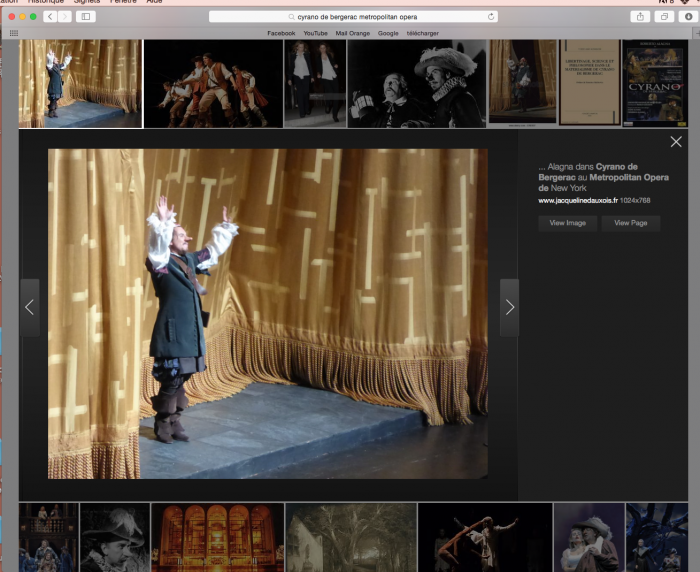The image size is (700, 572).
Task: Select the outstretched-arms dark stage thumbnail
Action: pyautogui.click(x=485, y=538)
